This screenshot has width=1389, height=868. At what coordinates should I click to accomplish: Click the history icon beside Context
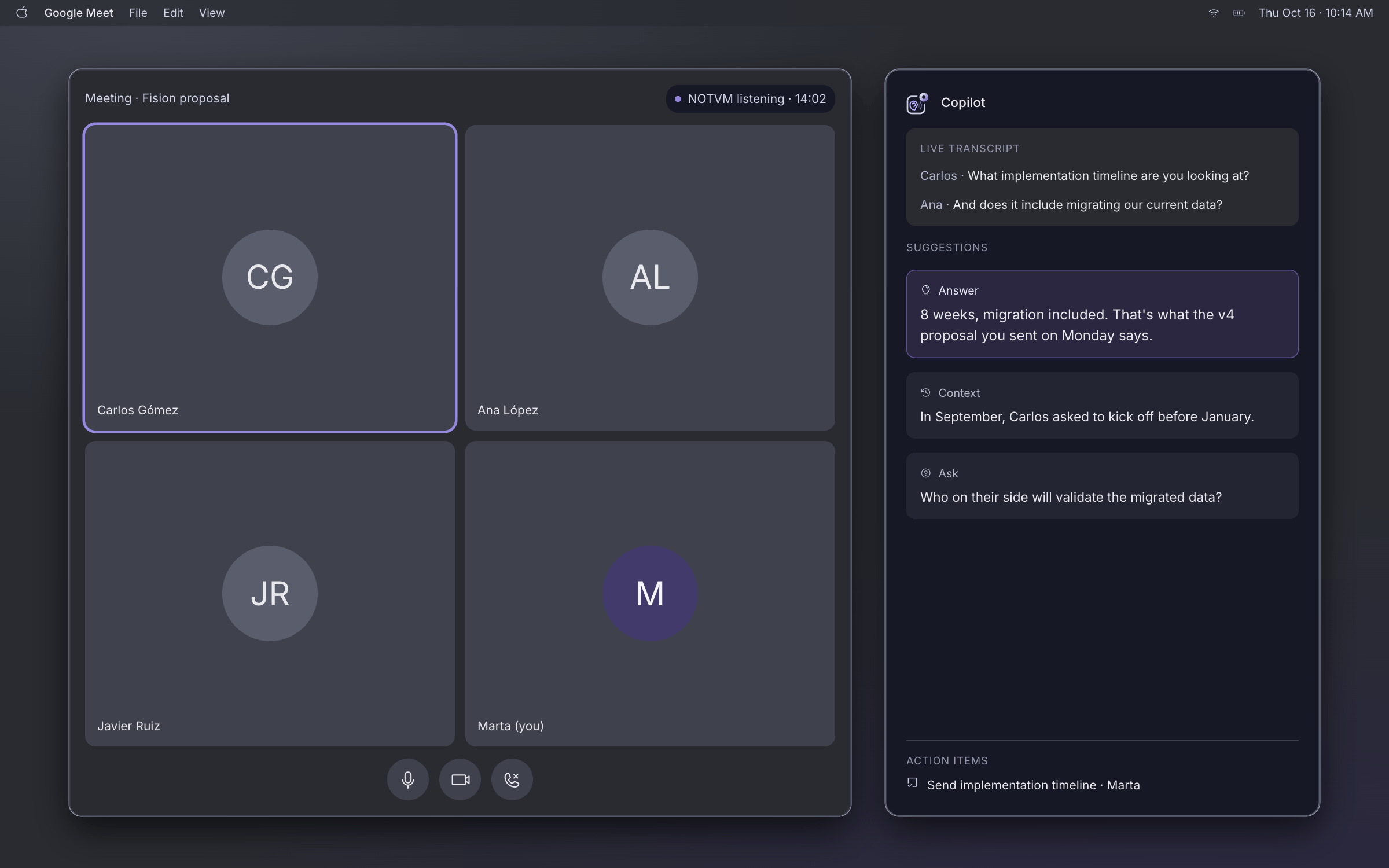click(x=925, y=393)
